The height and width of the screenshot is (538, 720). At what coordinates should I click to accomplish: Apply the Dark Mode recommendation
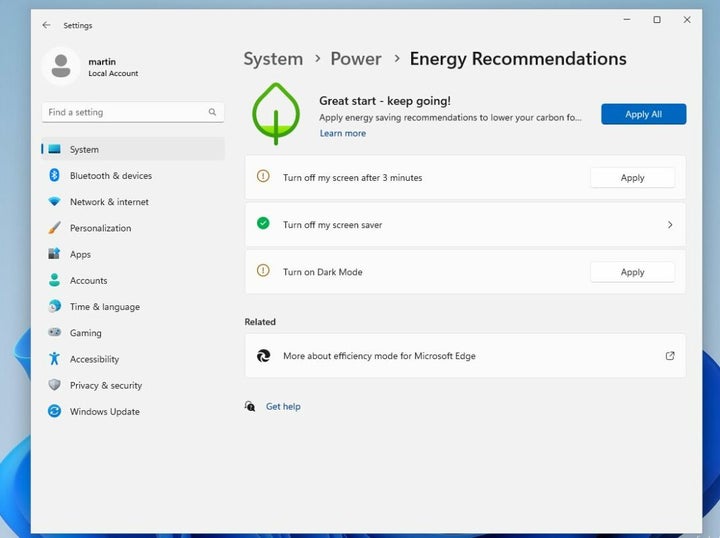coord(632,272)
